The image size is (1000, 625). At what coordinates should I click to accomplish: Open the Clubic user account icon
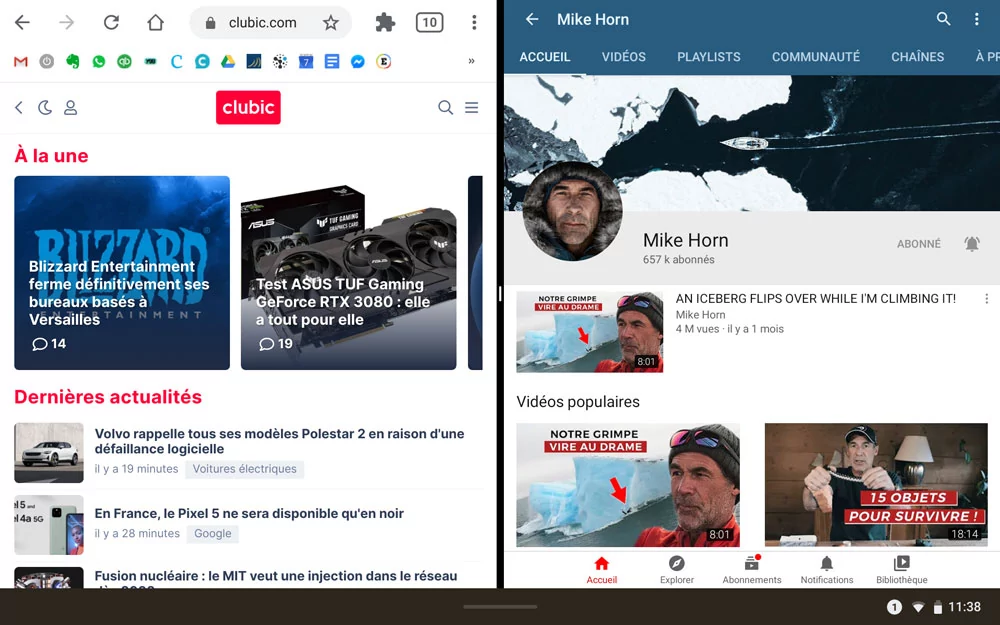(71, 108)
